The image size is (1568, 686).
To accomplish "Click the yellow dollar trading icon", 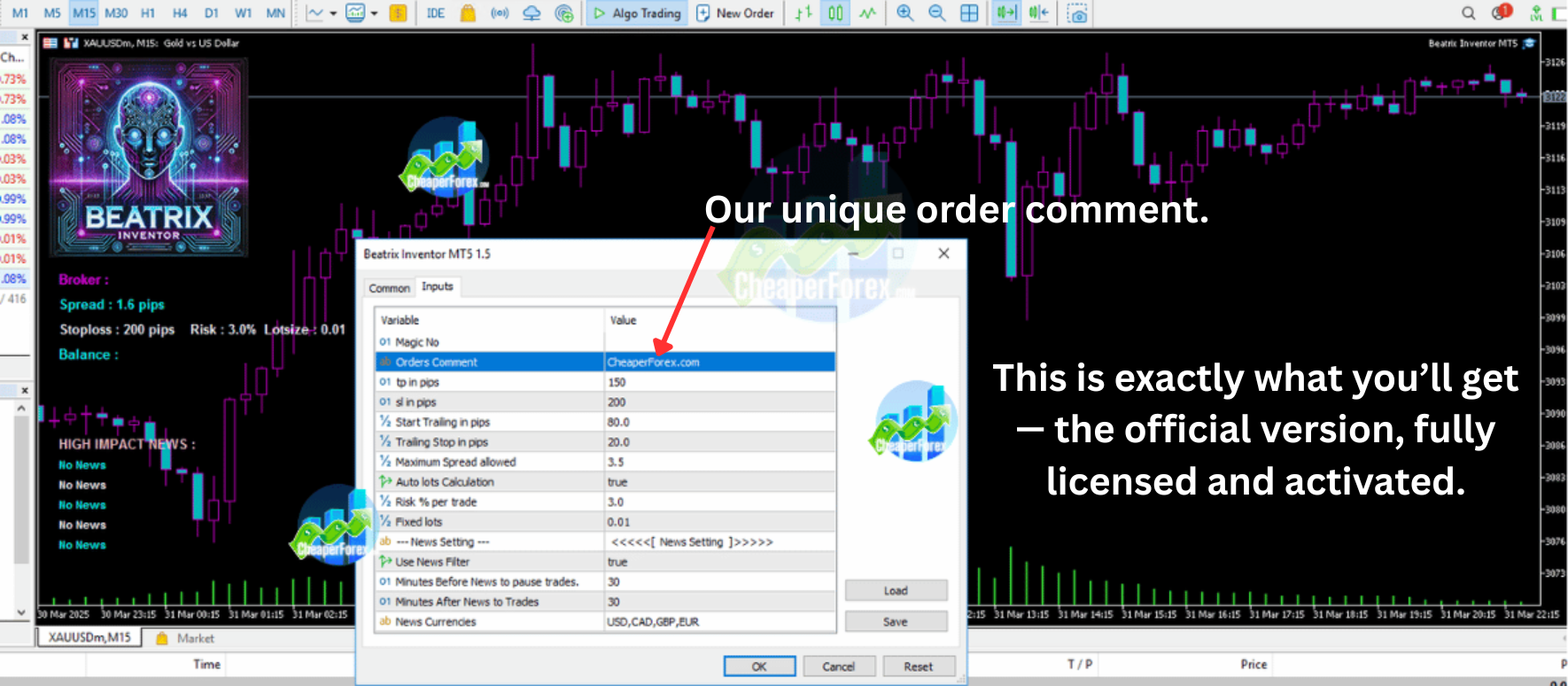I will click(399, 13).
